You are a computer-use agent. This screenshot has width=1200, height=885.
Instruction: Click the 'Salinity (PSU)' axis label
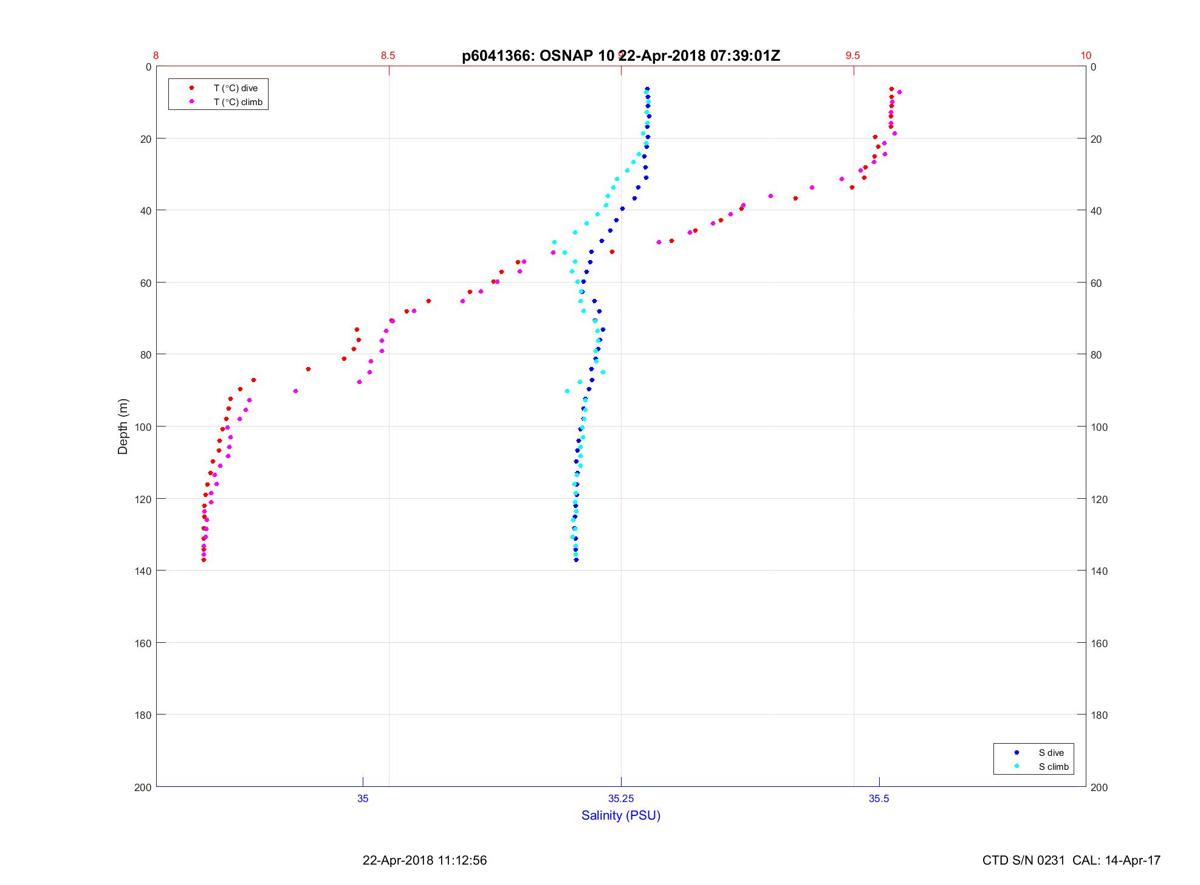point(621,816)
